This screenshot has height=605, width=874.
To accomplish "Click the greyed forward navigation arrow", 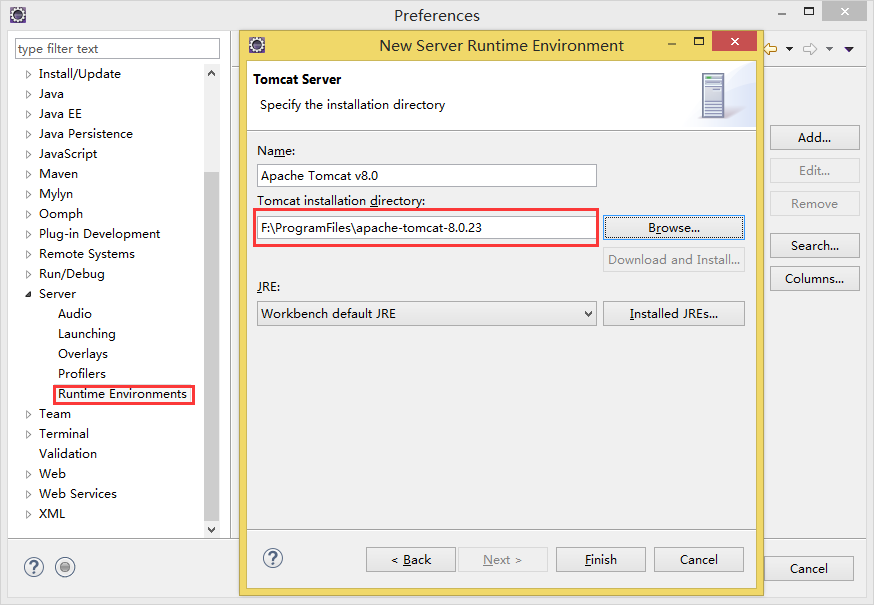I will tap(810, 49).
